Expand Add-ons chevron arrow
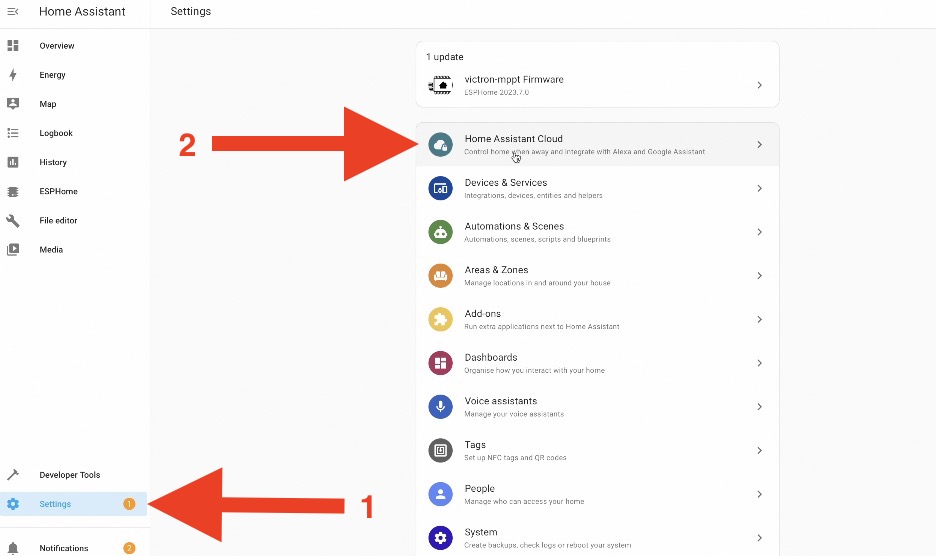The height and width of the screenshot is (556, 936). pos(759,320)
